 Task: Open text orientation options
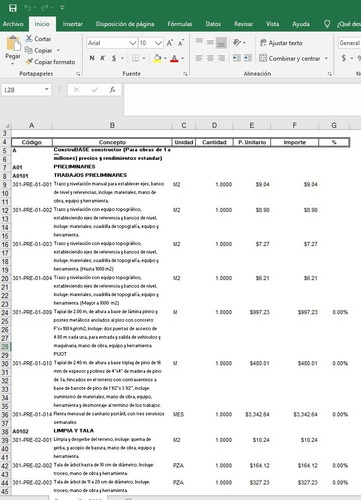239,43
